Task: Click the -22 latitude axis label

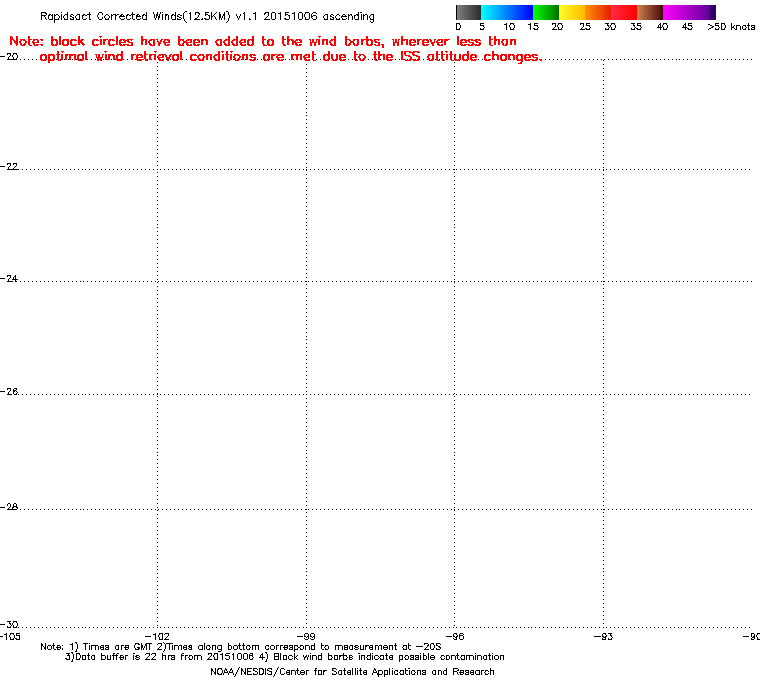Action: (9, 166)
